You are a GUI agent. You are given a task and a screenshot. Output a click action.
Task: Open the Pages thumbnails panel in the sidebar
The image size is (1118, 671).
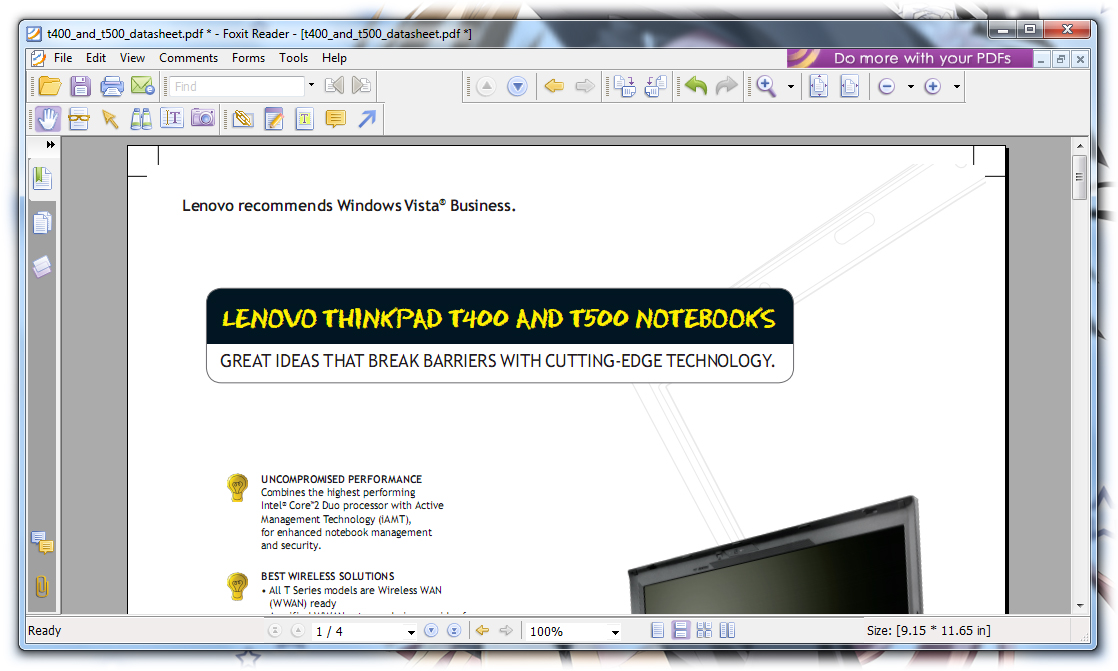pyautogui.click(x=42, y=222)
